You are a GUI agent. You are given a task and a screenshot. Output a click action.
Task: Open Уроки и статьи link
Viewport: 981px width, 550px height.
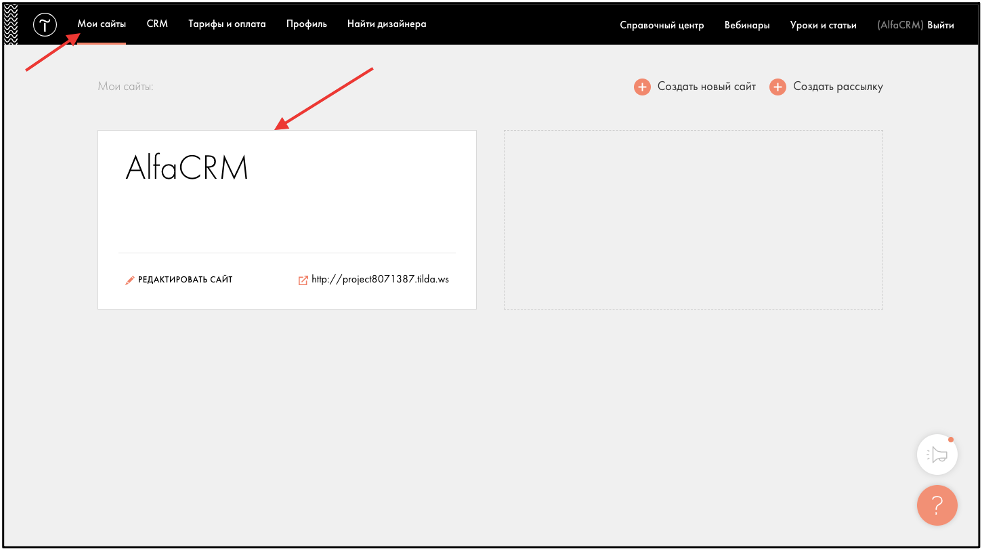823,25
